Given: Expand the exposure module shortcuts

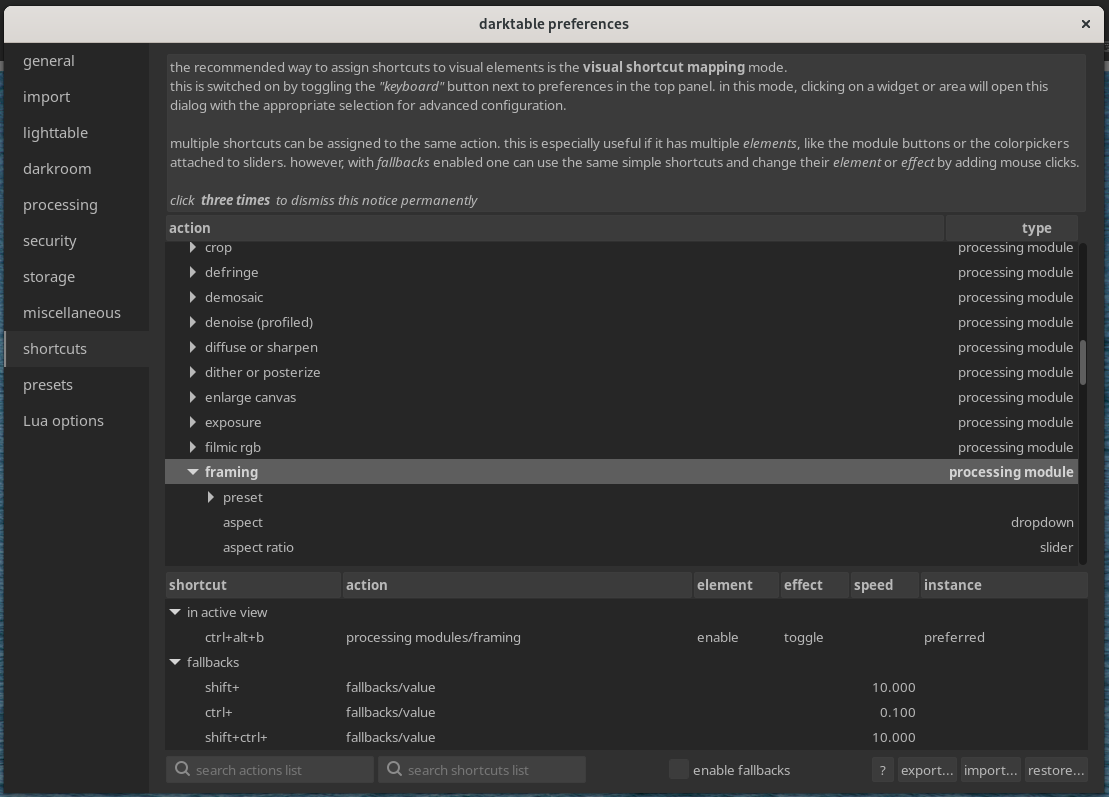Looking at the screenshot, I should [x=193, y=422].
